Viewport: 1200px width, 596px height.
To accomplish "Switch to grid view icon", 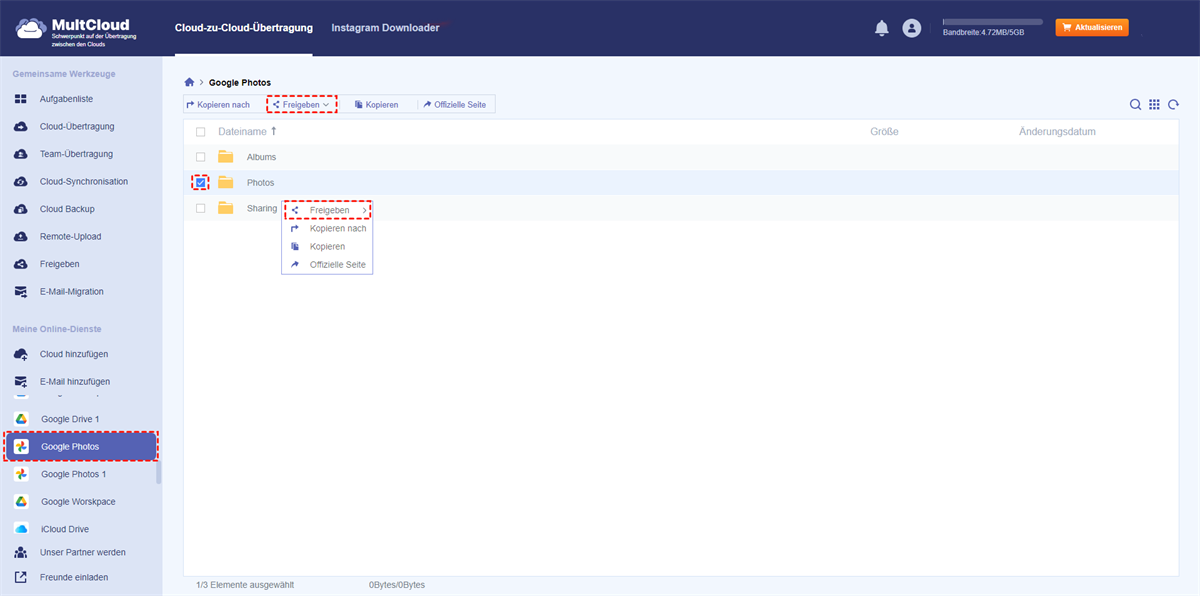I will pyautogui.click(x=1154, y=105).
